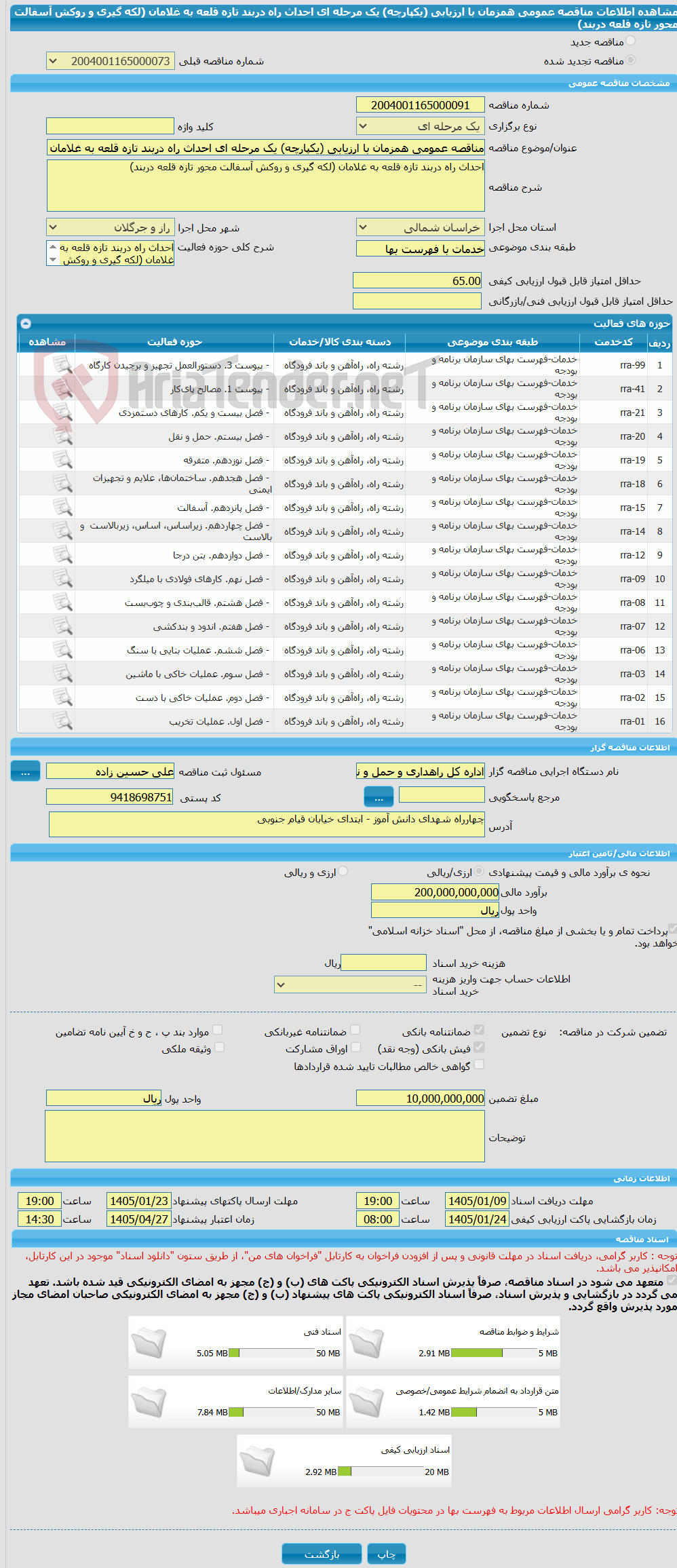Screen dimensions: 677x1568
Task: Click ellipsis button beside مرجع پاسخگویی
Action: point(379,796)
